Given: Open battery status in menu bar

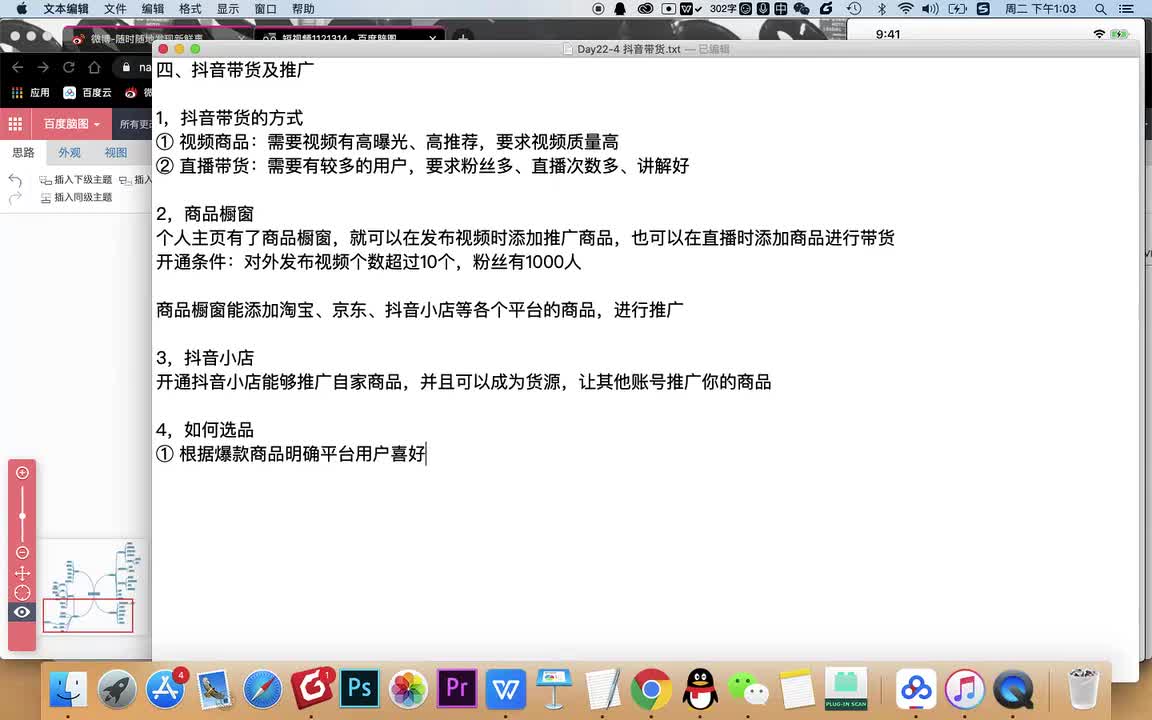Looking at the screenshot, I should [957, 9].
